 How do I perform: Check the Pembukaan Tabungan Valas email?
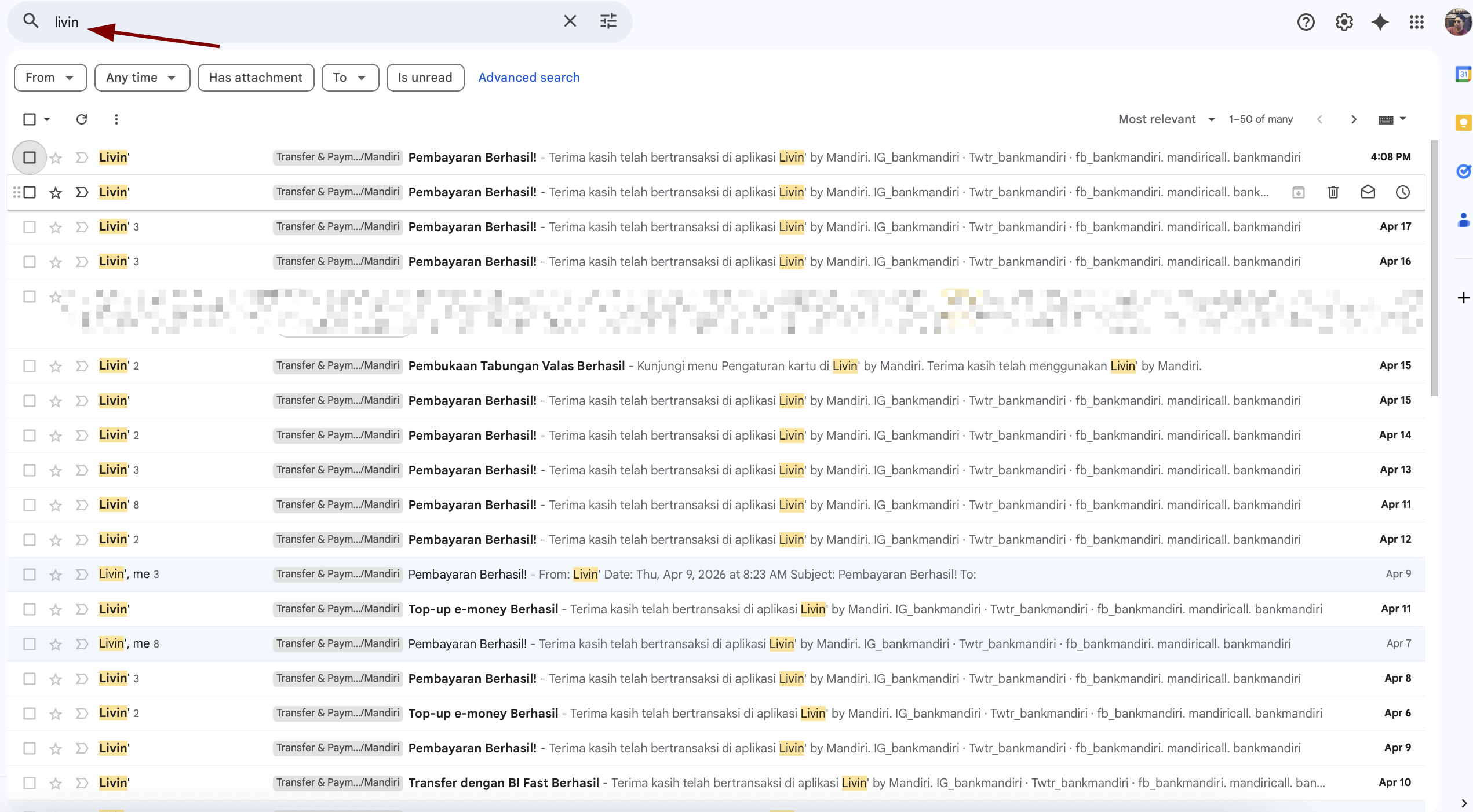click(x=30, y=366)
